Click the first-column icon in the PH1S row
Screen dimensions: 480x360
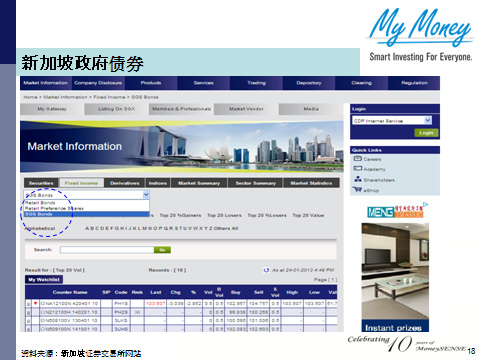[x=29, y=303]
